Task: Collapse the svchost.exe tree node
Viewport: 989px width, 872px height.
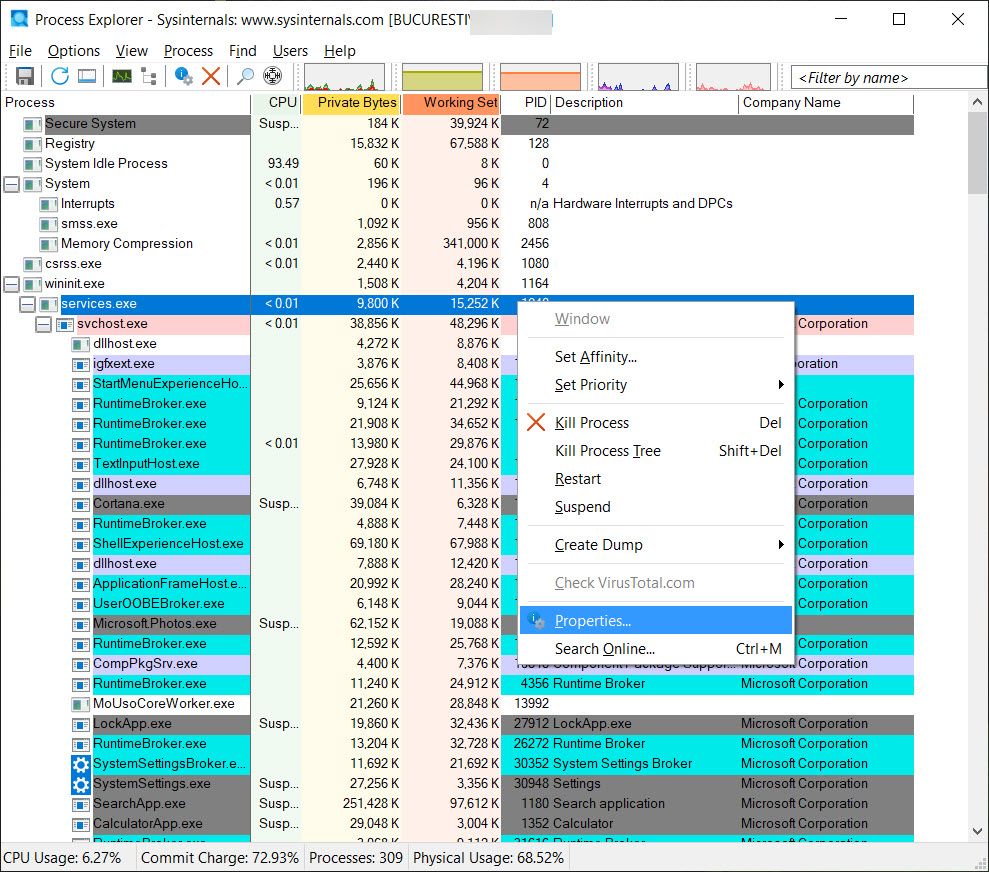Action: [43, 325]
